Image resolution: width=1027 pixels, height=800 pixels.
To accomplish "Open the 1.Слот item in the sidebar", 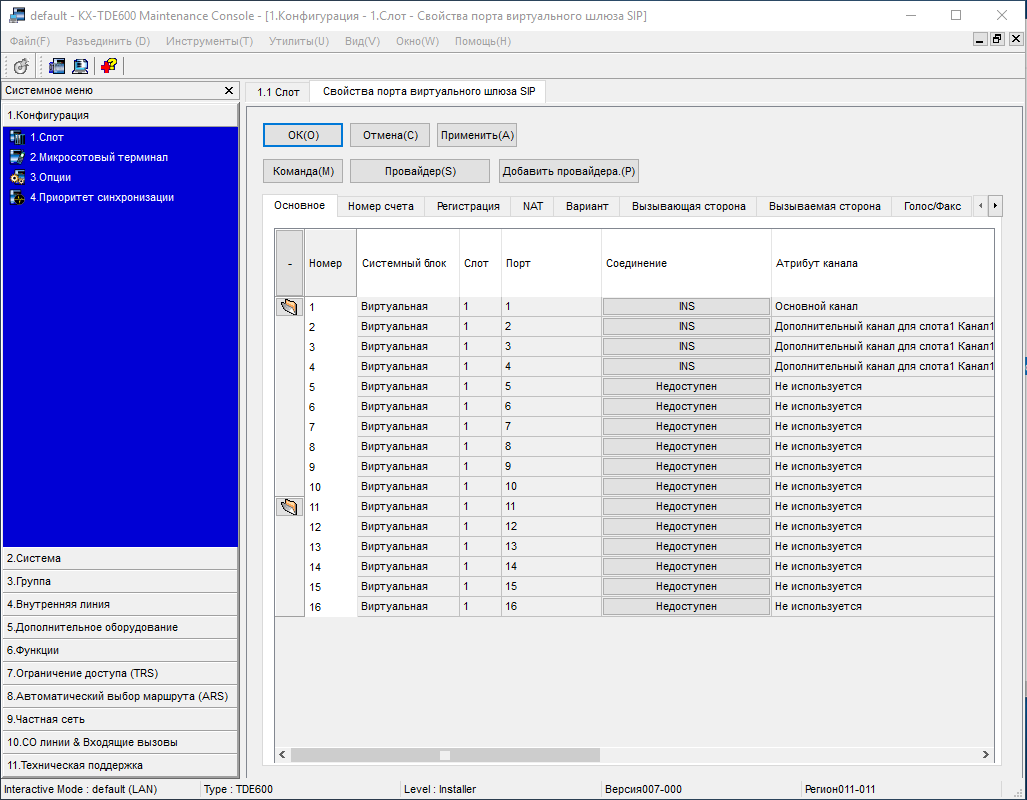I will (x=46, y=137).
